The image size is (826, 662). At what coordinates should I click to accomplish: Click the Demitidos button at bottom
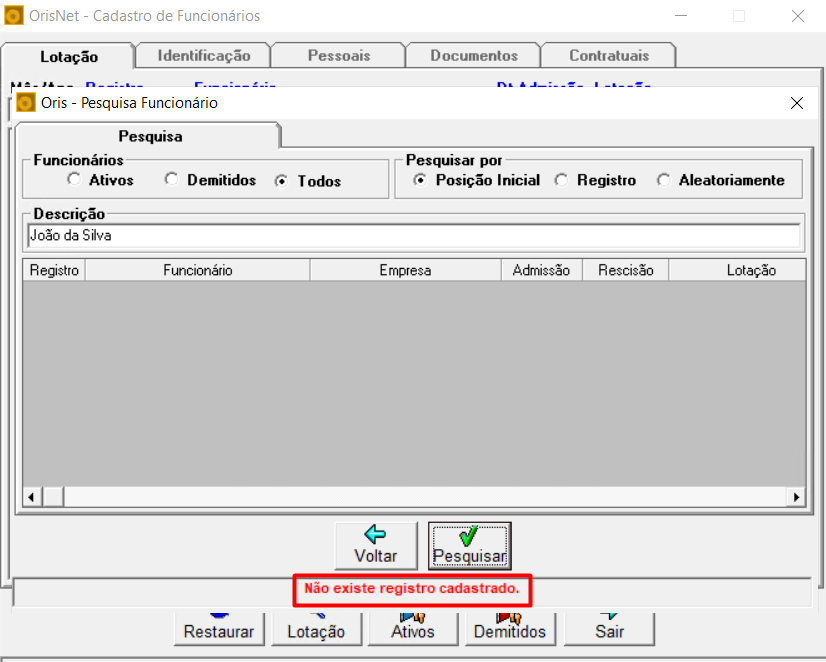pos(510,629)
